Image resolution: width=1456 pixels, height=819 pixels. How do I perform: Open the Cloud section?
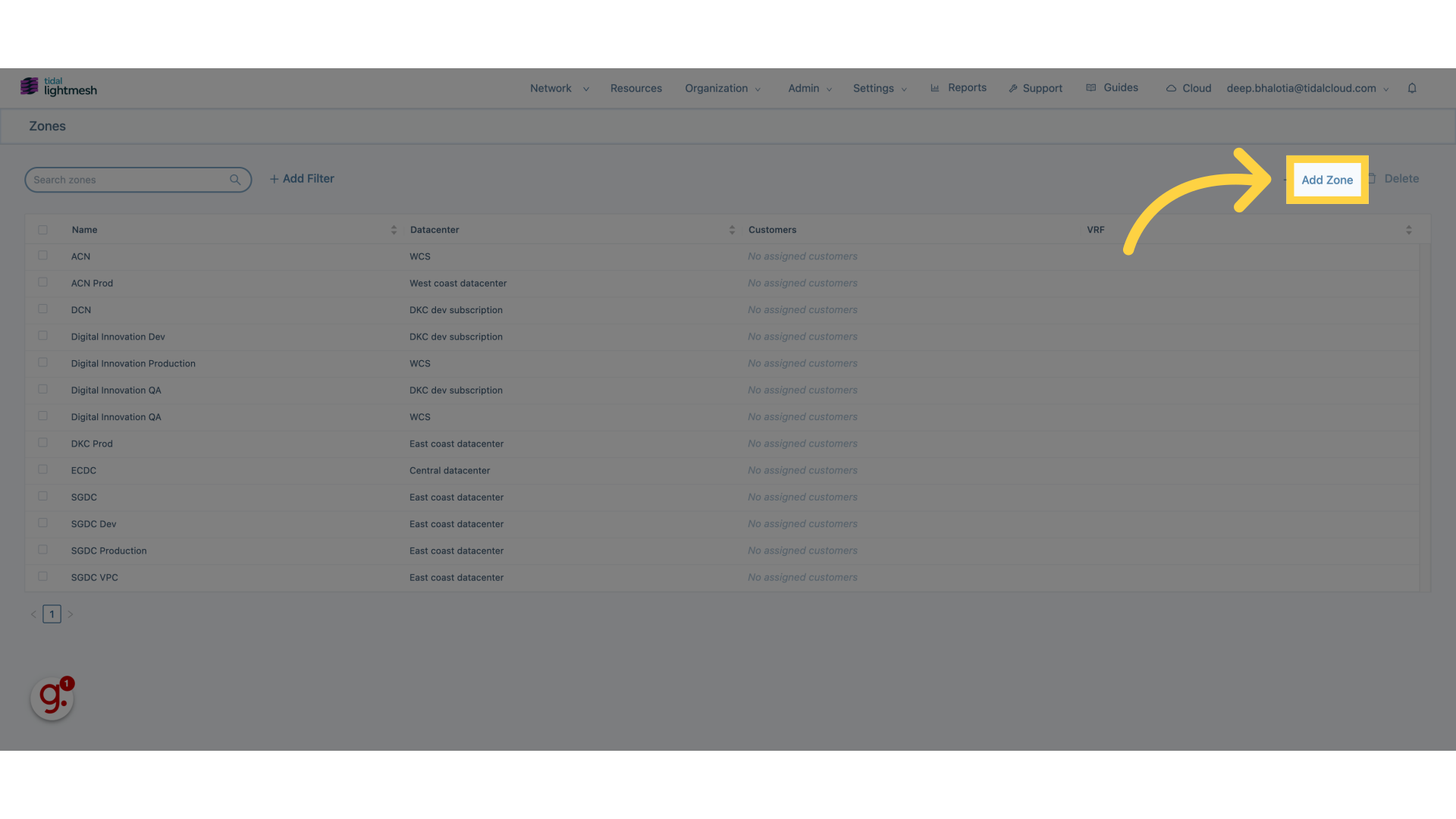tap(1188, 88)
